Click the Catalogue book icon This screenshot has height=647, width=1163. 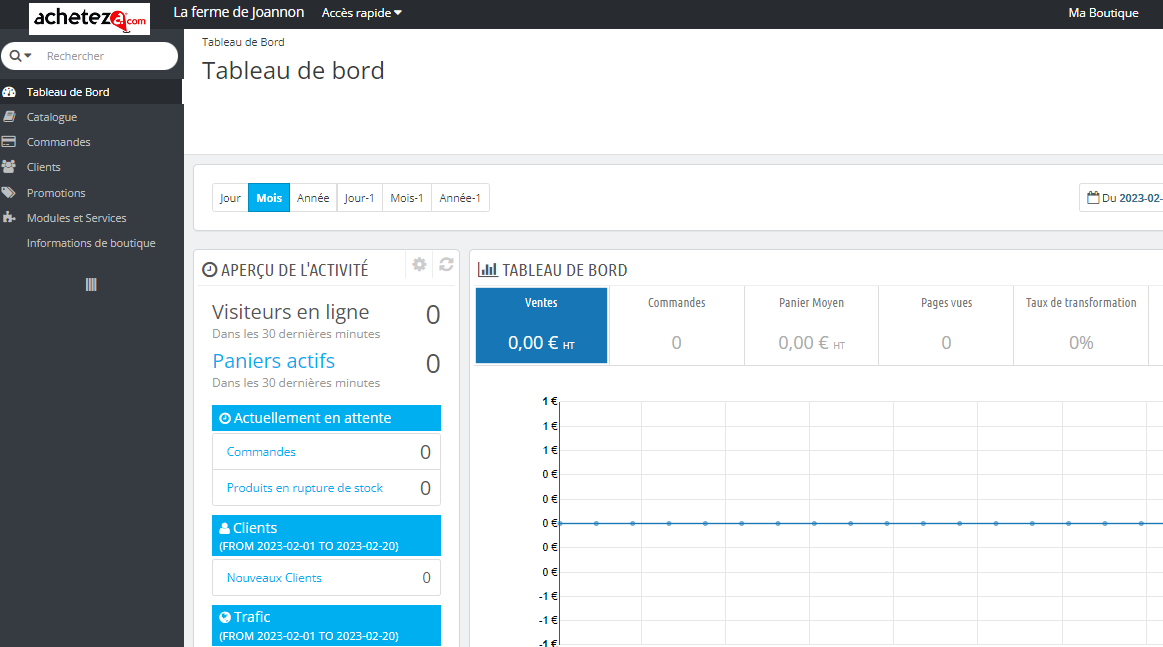coord(9,117)
